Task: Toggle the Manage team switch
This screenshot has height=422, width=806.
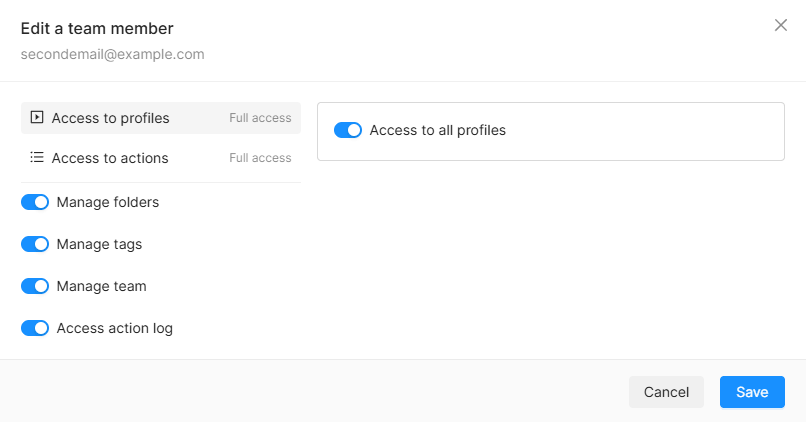Action: pos(35,286)
